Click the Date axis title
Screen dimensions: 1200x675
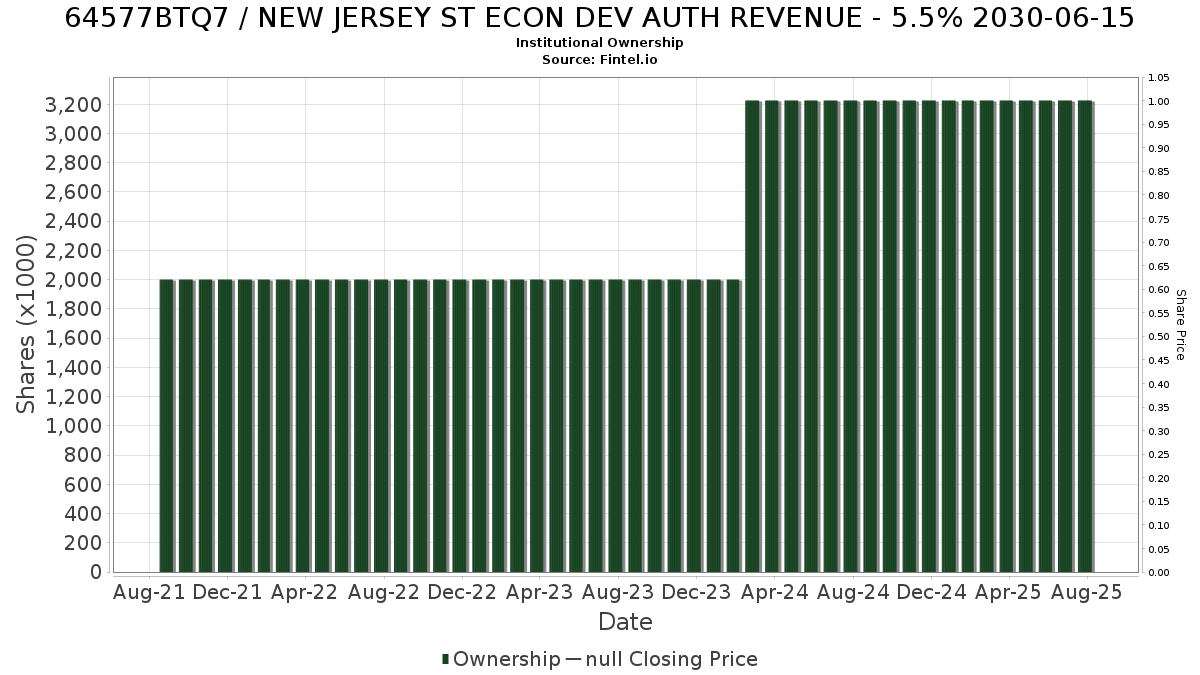[625, 622]
